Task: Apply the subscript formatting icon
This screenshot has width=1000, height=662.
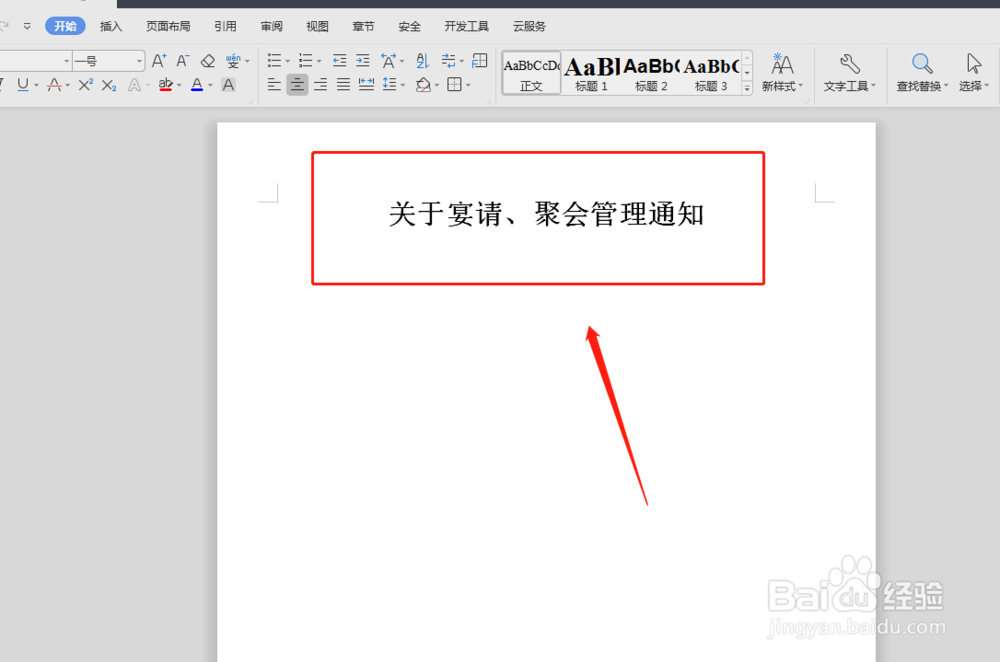Action: [106, 85]
